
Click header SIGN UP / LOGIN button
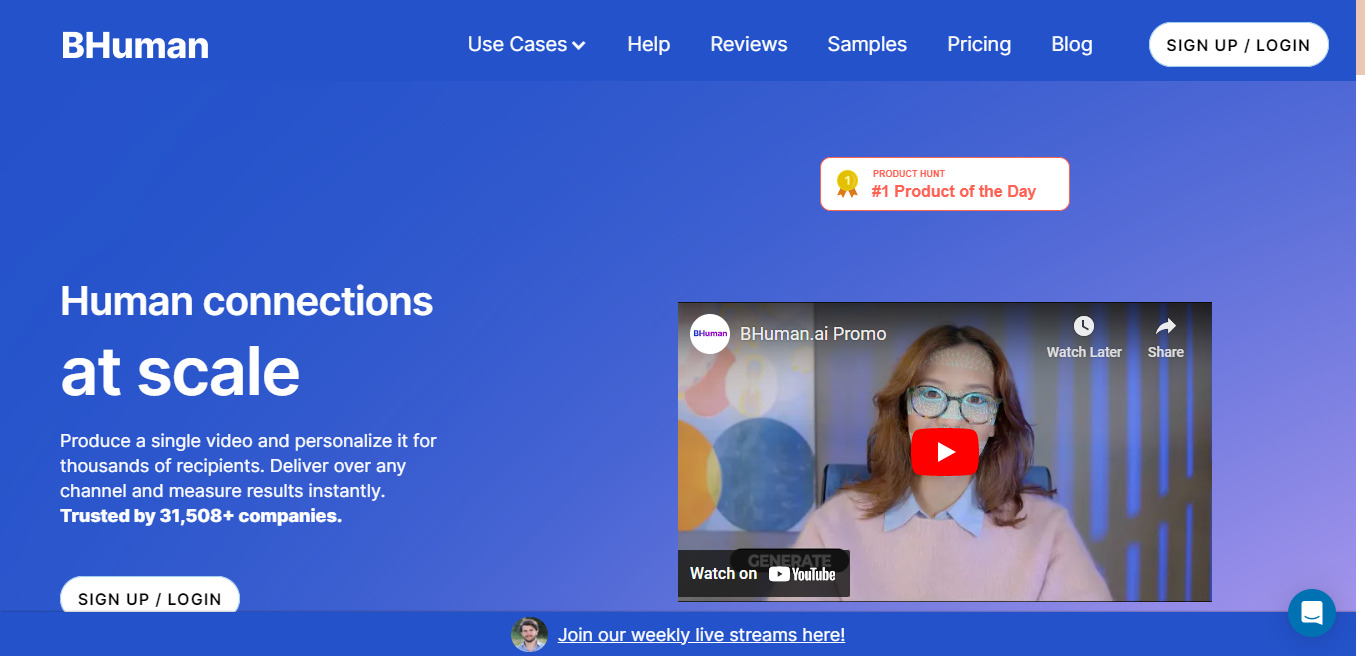(1238, 45)
